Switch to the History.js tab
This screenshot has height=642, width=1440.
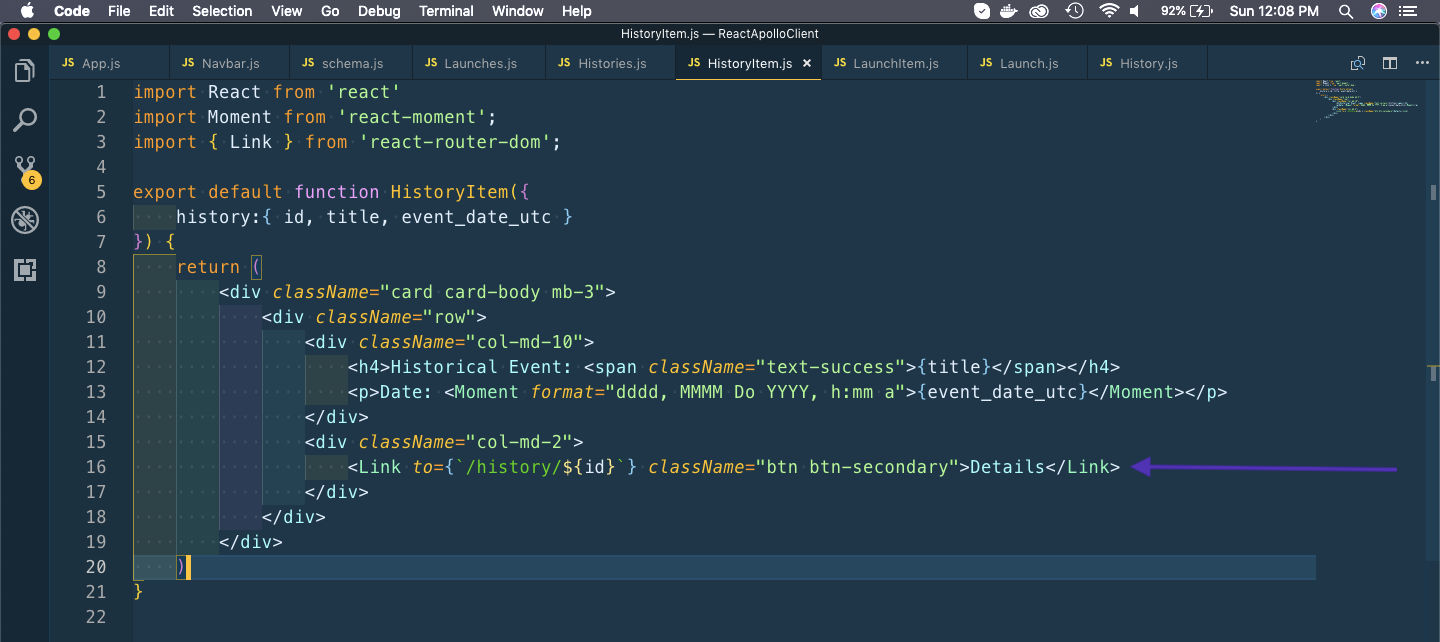[x=1147, y=63]
